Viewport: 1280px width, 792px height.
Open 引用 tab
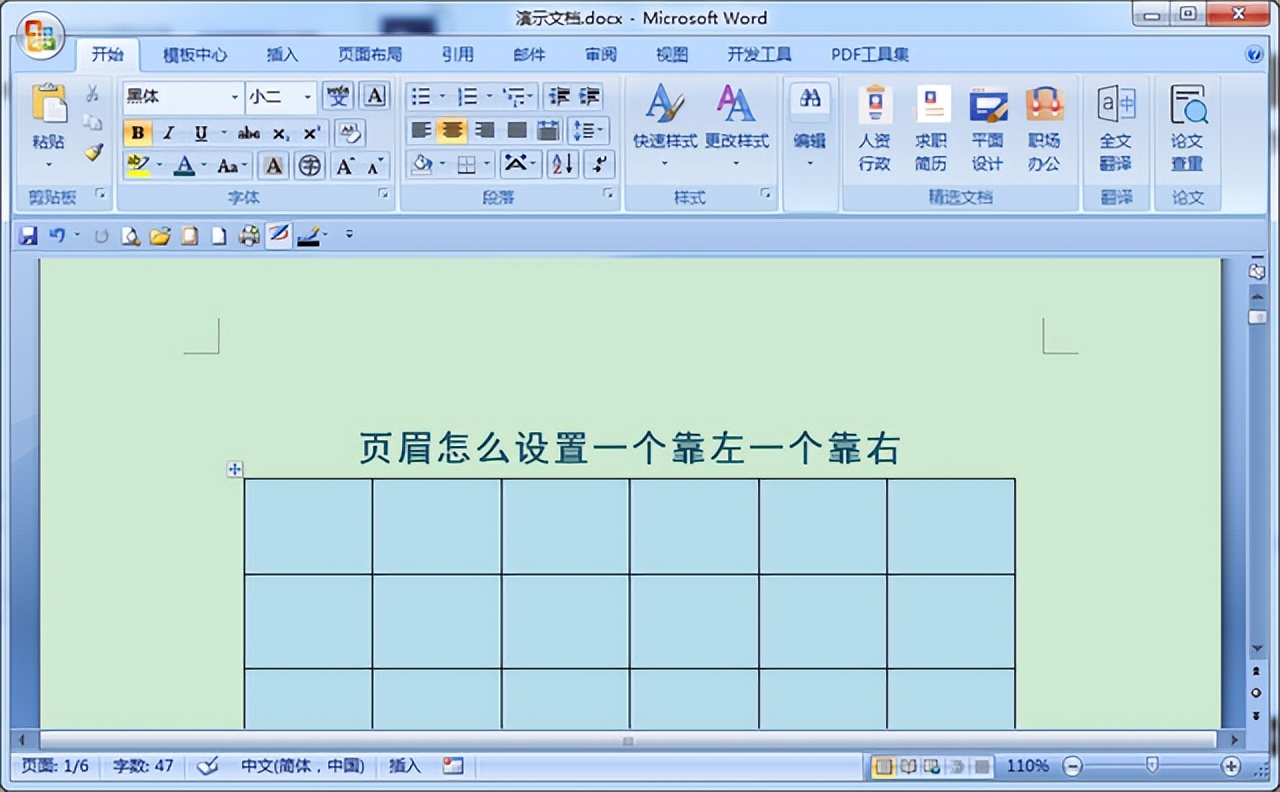pyautogui.click(x=457, y=55)
